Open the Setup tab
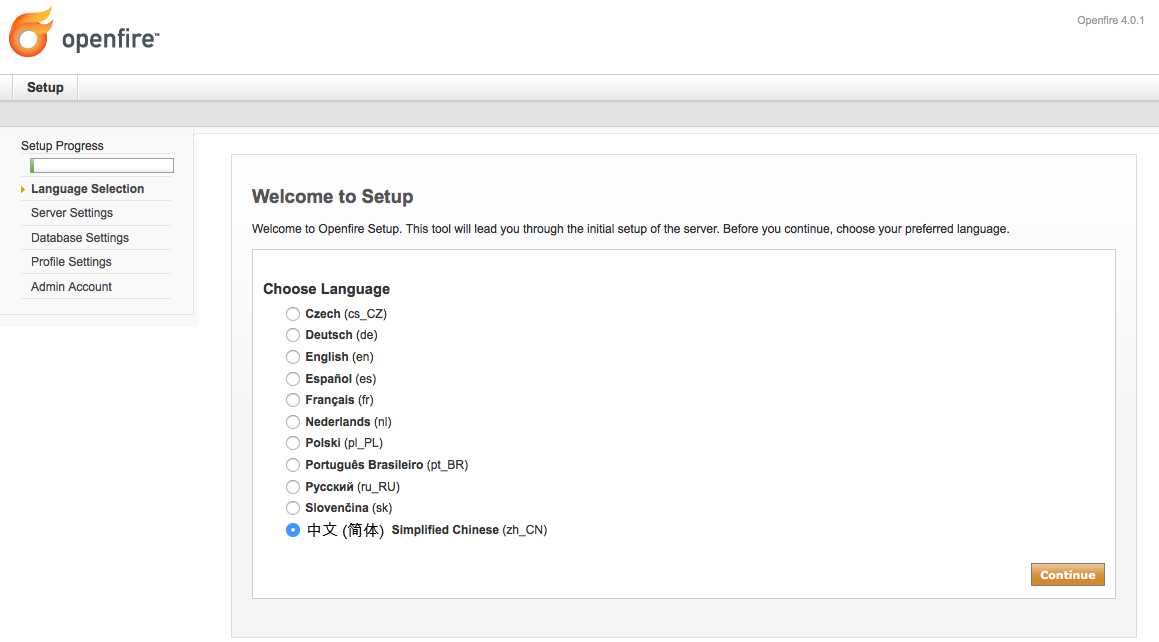 pyautogui.click(x=45, y=87)
